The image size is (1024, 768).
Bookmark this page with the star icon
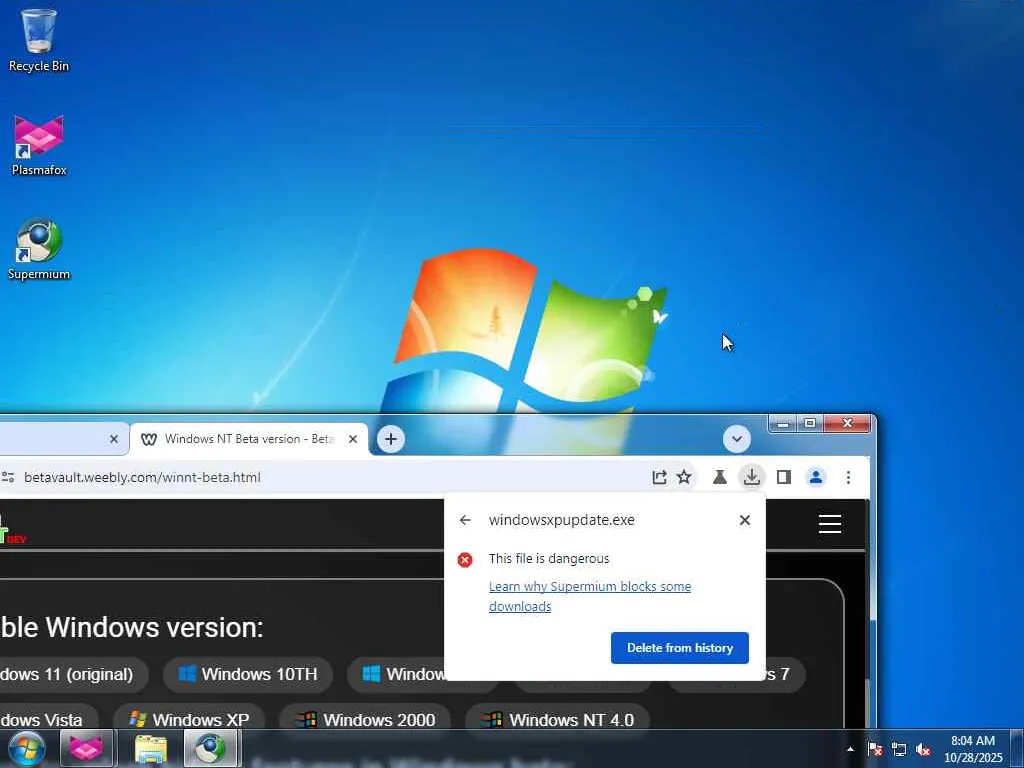pyautogui.click(x=684, y=477)
